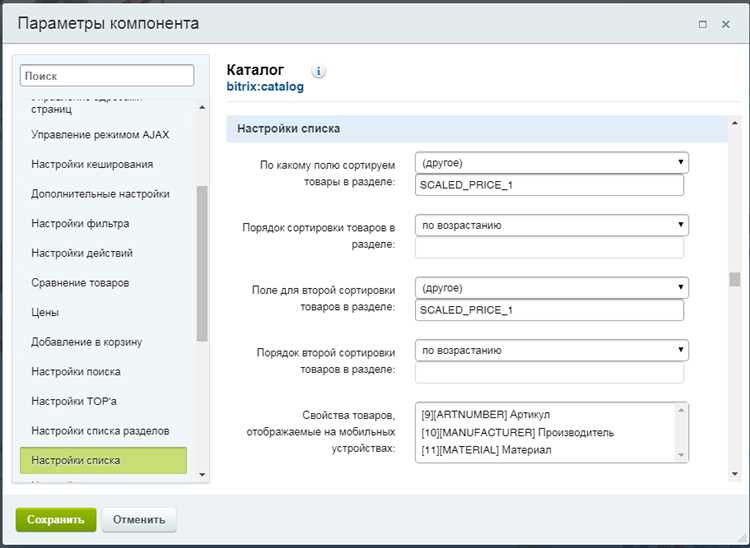The height and width of the screenshot is (548, 750).
Task: Click the Поиск search field
Action: pyautogui.click(x=107, y=76)
